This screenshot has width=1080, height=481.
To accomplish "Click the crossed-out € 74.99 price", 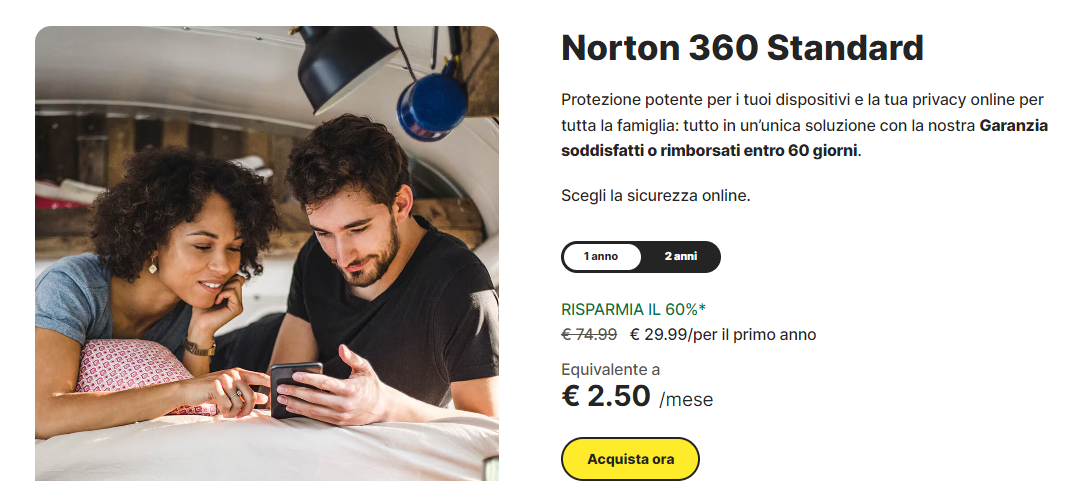I will pyautogui.click(x=589, y=334).
